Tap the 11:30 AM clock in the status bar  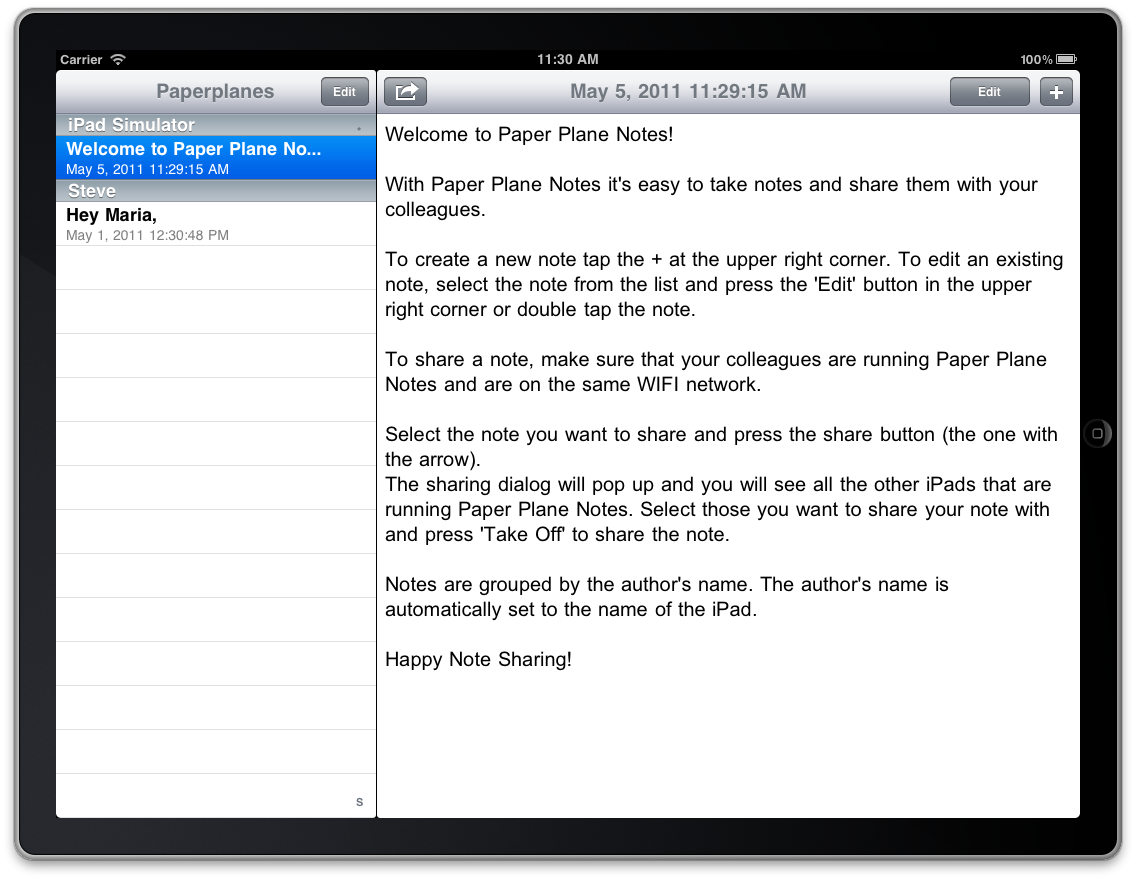pyautogui.click(x=568, y=60)
